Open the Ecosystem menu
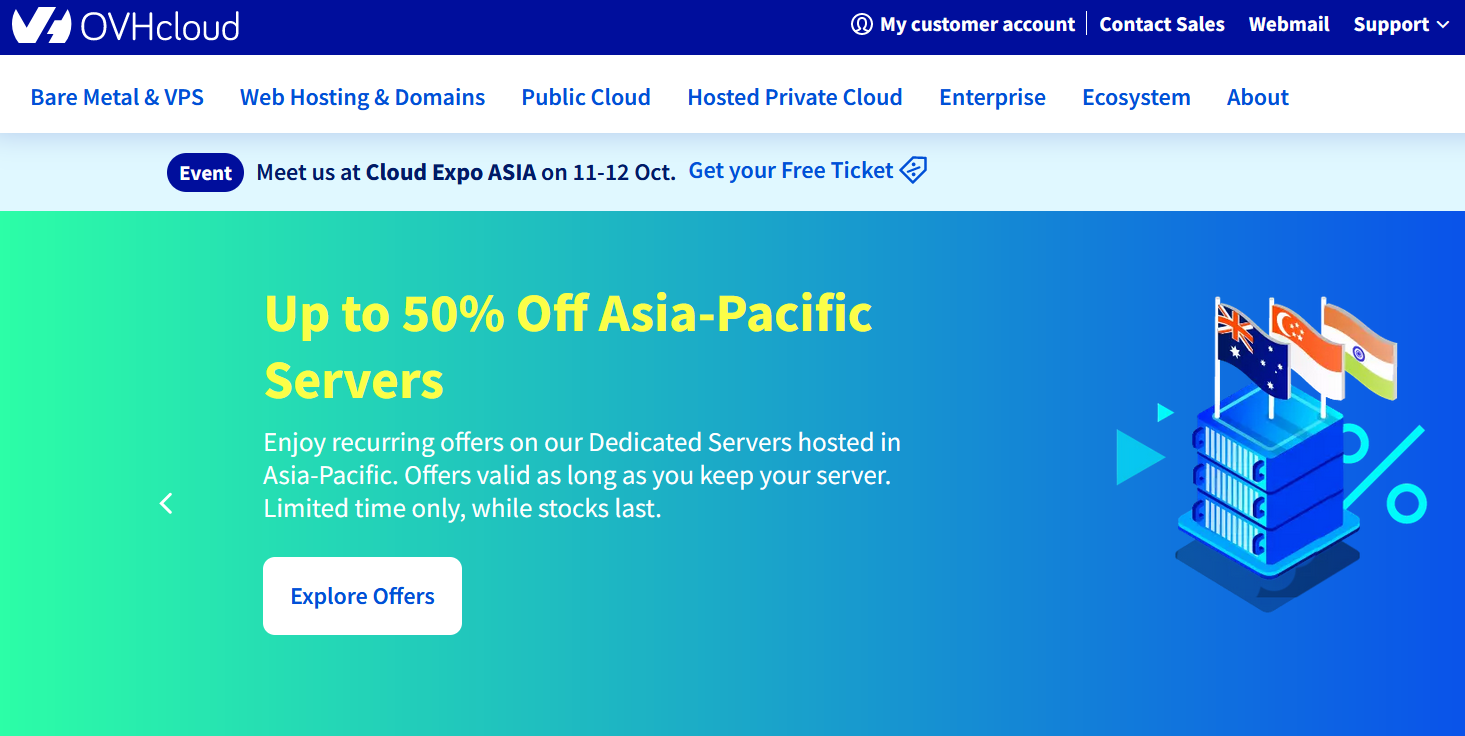Image resolution: width=1465 pixels, height=736 pixels. click(1136, 97)
